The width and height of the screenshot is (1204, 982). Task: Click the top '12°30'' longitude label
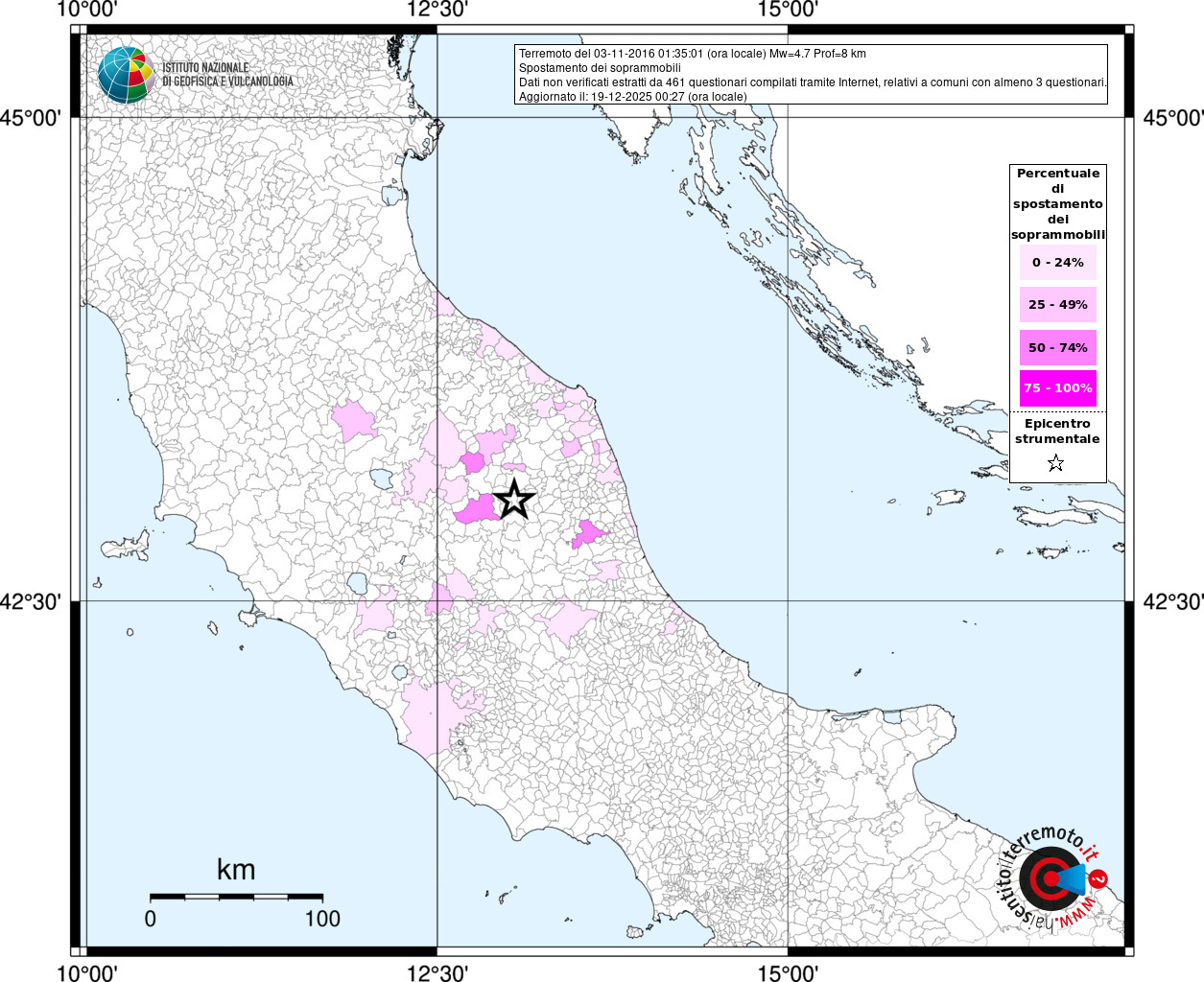437,10
